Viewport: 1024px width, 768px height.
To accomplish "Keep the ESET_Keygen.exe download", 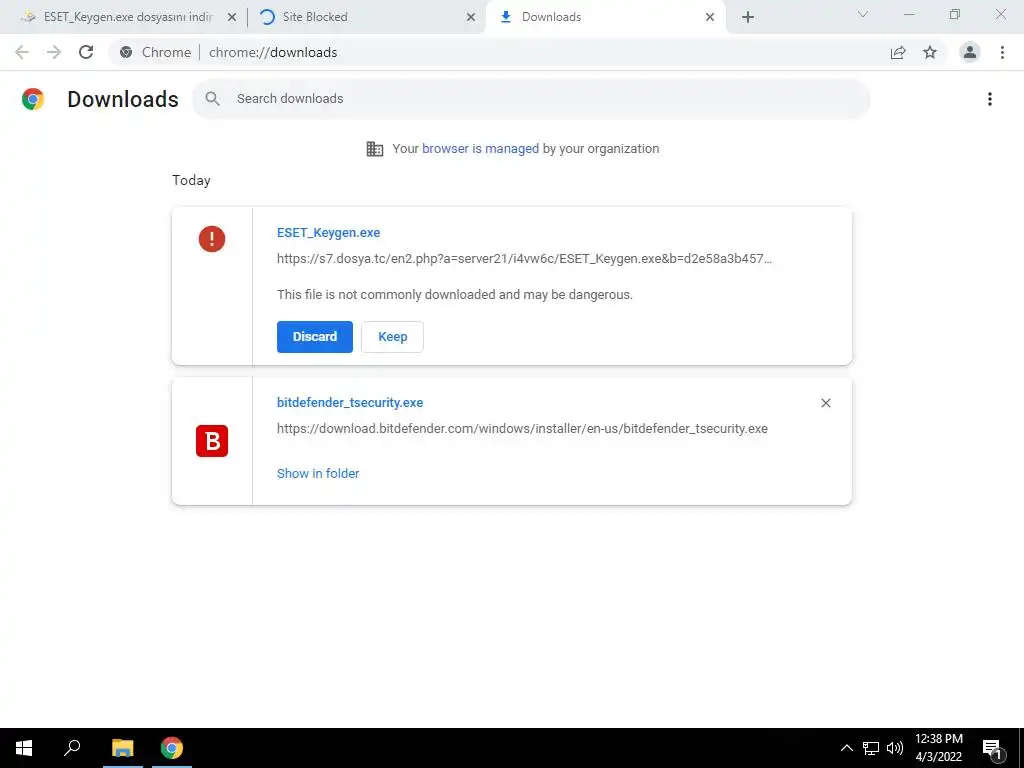I will (x=392, y=337).
